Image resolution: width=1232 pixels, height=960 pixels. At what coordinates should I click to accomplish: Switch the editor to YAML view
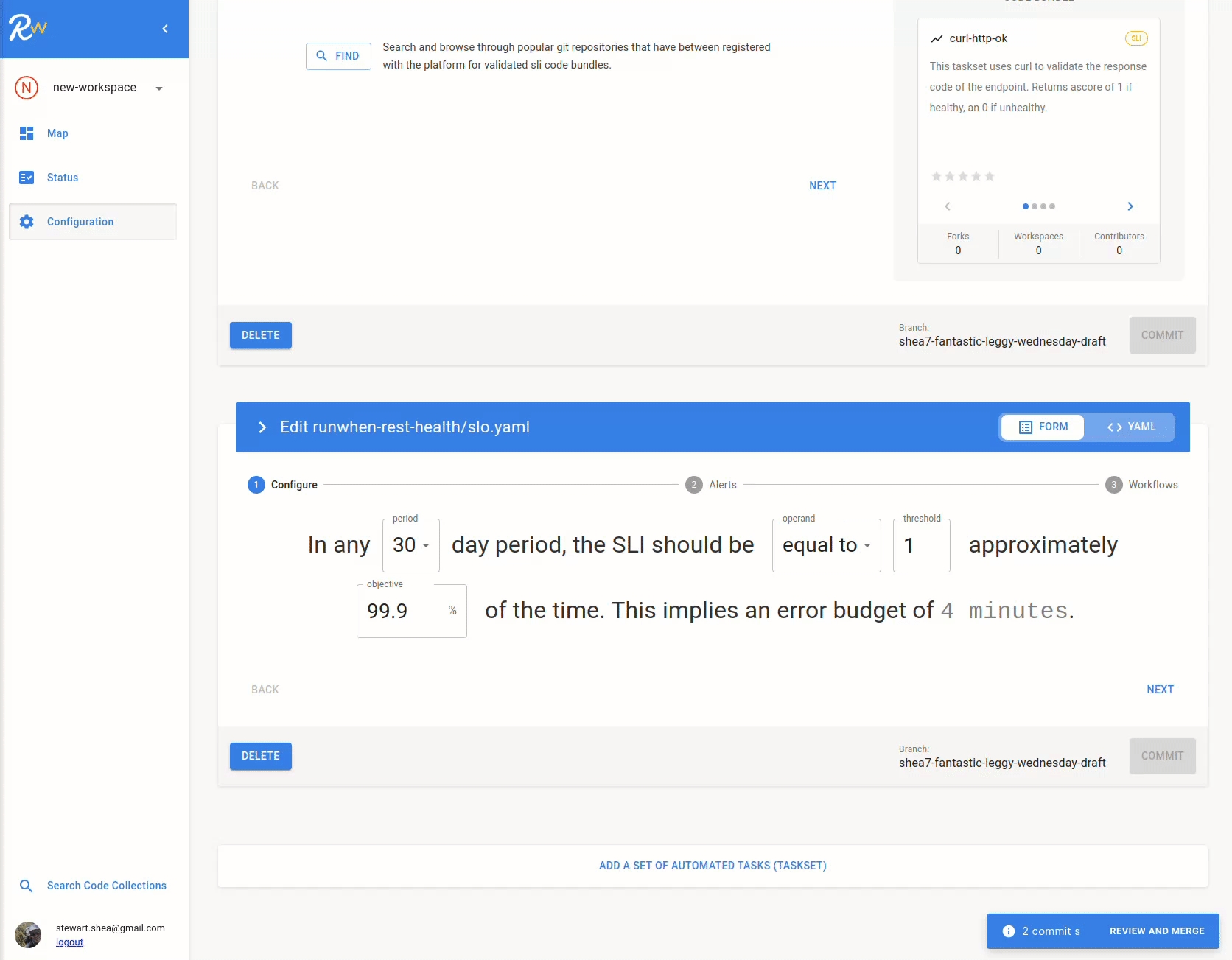coord(1131,427)
